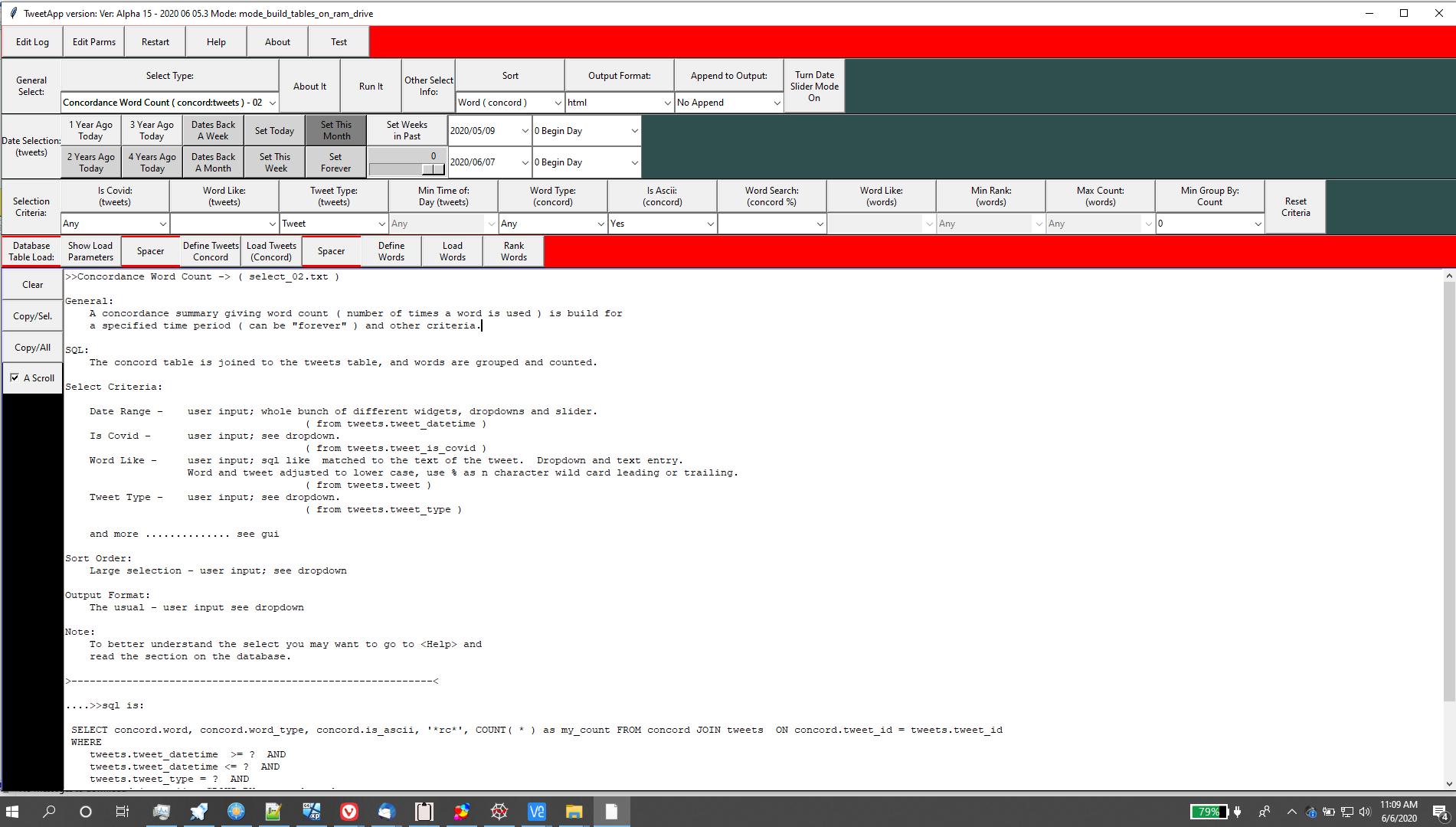Open File Explorer from the taskbar
Viewport: 1456px width, 827px height.
tap(574, 812)
